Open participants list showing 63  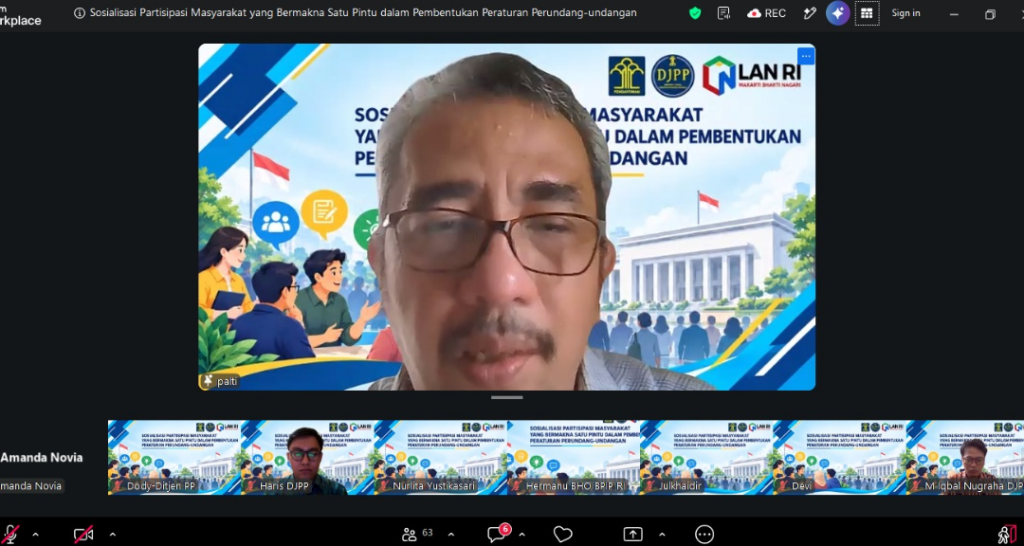418,534
